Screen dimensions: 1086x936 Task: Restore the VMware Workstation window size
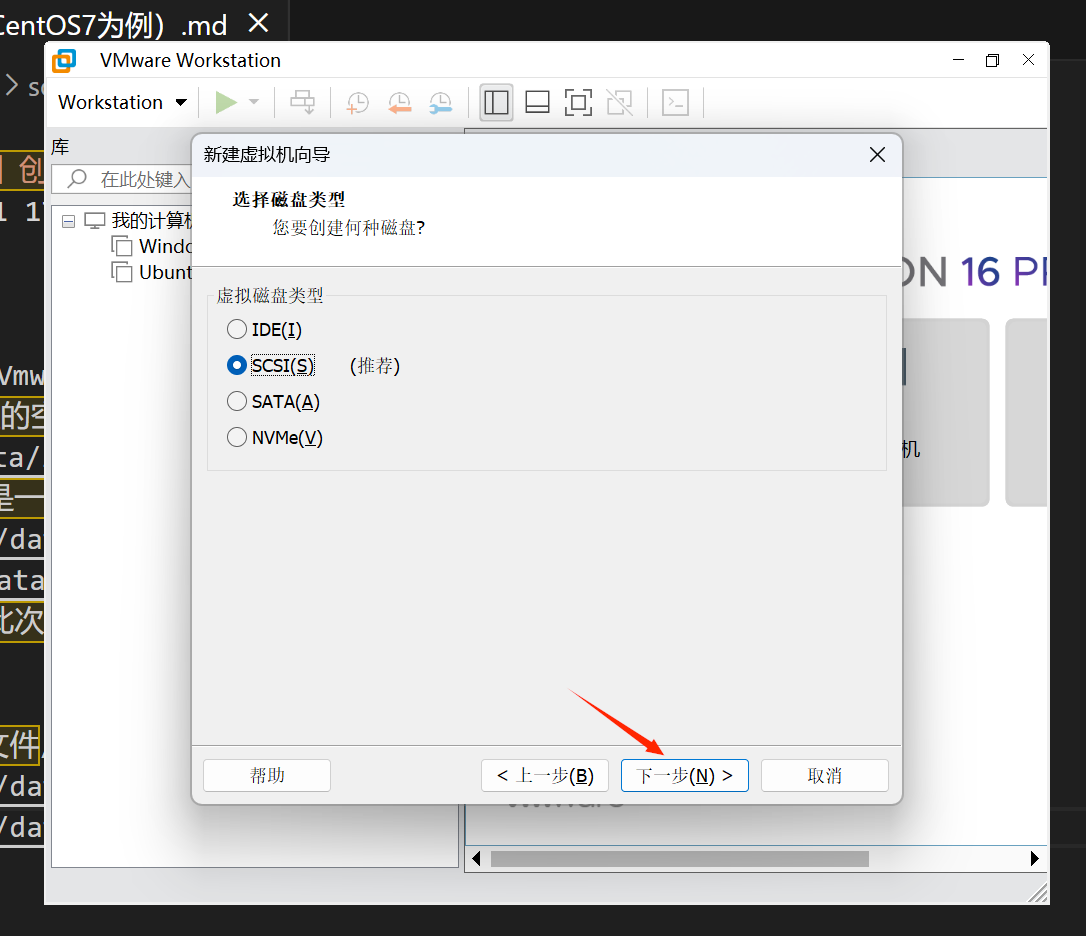992,60
